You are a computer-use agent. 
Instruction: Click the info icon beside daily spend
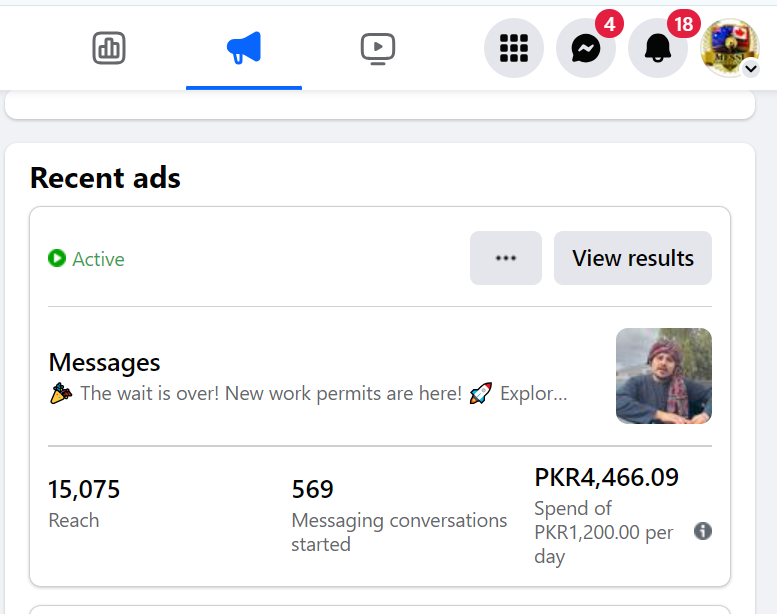[x=703, y=531]
